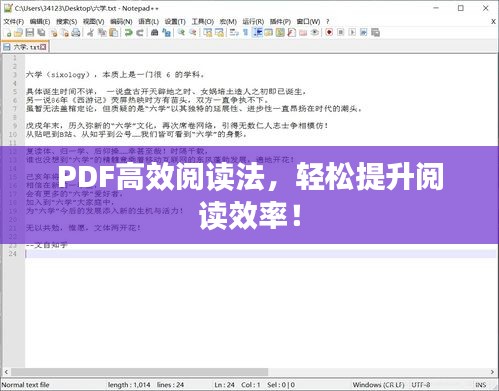Click the horizontal scrollbar thumb
Image resolution: width=499 pixels, height=391 pixels.
(x=139, y=372)
